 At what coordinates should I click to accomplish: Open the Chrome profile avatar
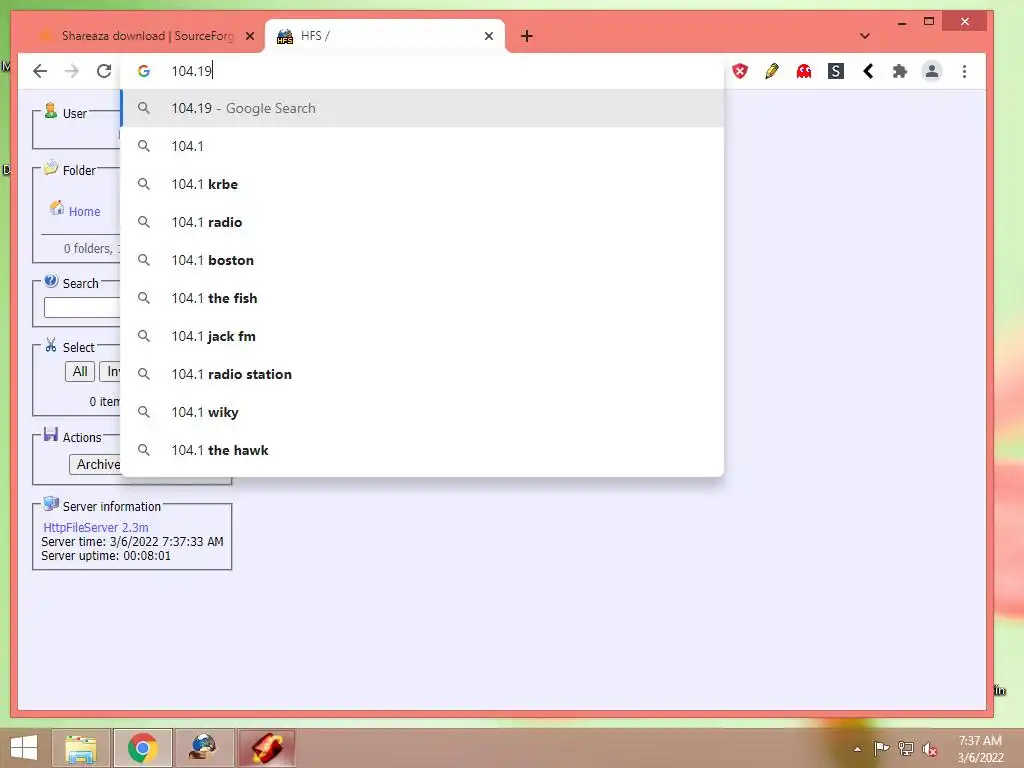[932, 71]
